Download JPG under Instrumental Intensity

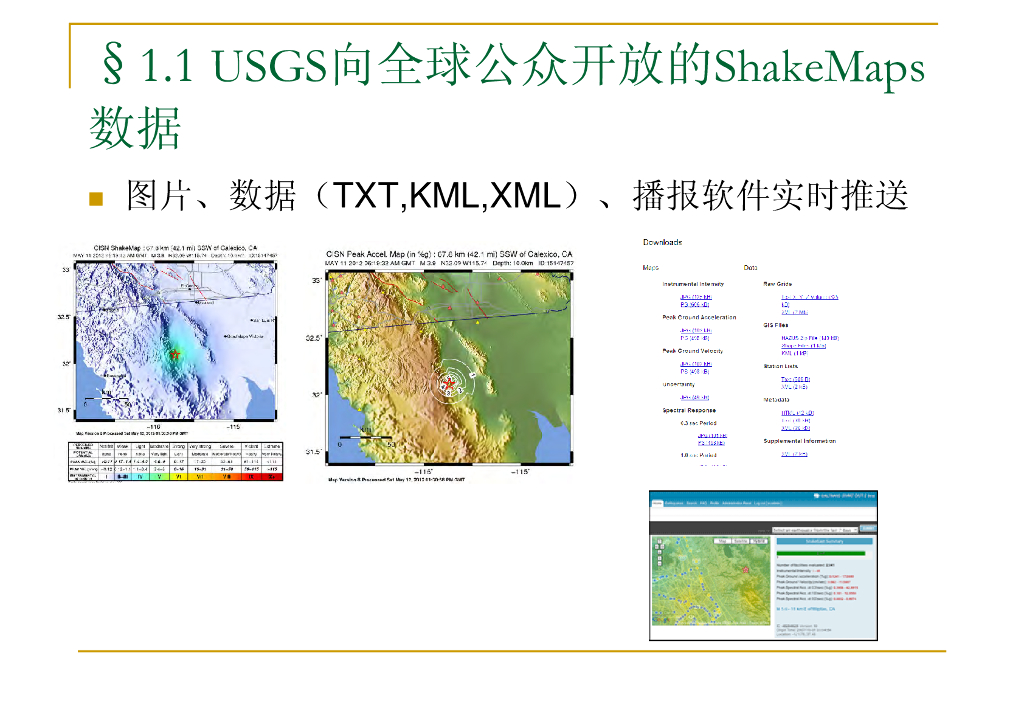(696, 297)
